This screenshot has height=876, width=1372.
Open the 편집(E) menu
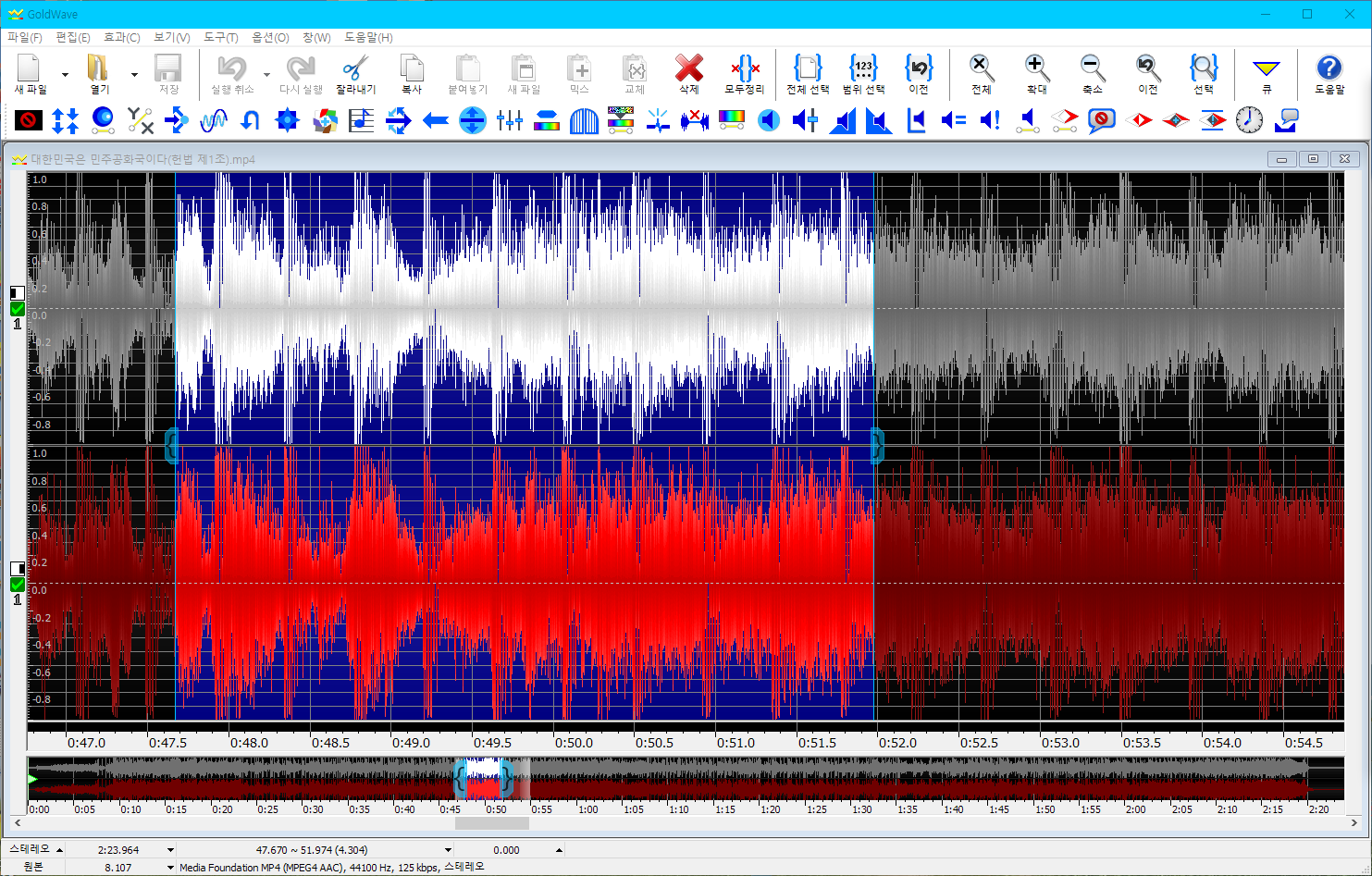click(x=73, y=38)
